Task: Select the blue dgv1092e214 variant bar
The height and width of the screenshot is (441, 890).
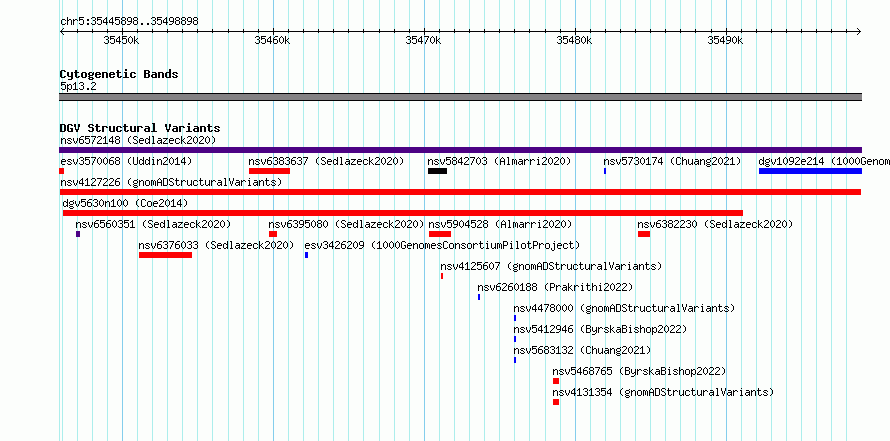Action: [811, 171]
